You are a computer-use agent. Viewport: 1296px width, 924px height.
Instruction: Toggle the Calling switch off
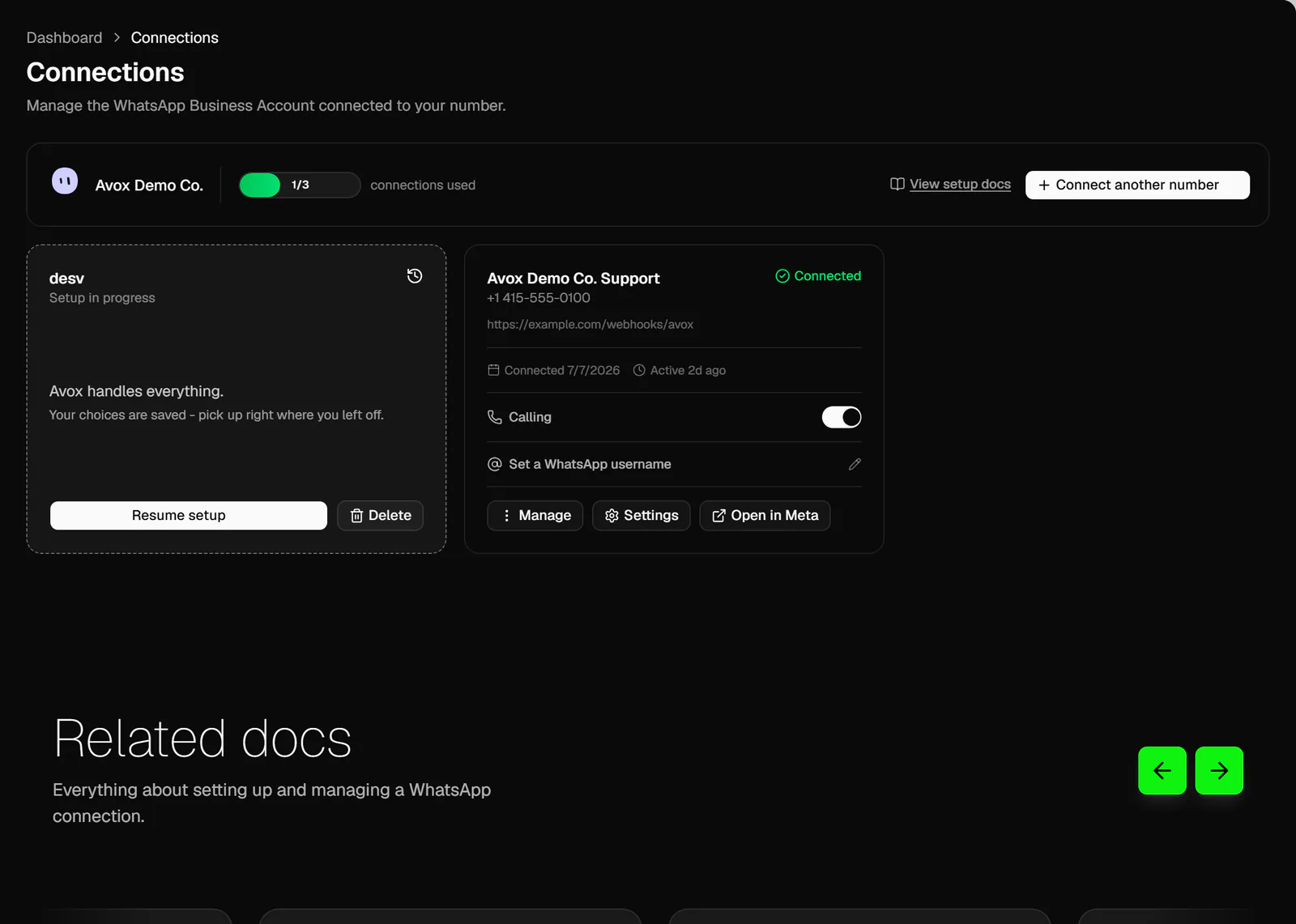[x=842, y=417]
